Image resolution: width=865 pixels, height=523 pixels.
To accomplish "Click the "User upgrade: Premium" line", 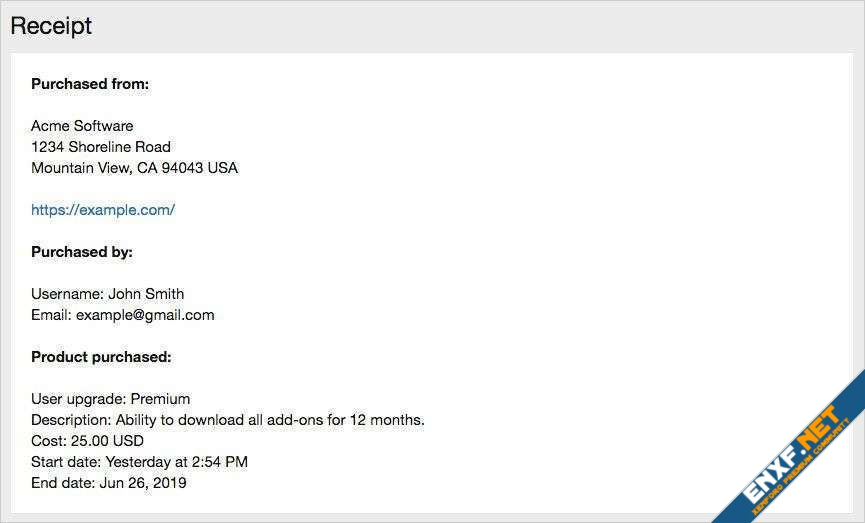I will (x=110, y=399).
